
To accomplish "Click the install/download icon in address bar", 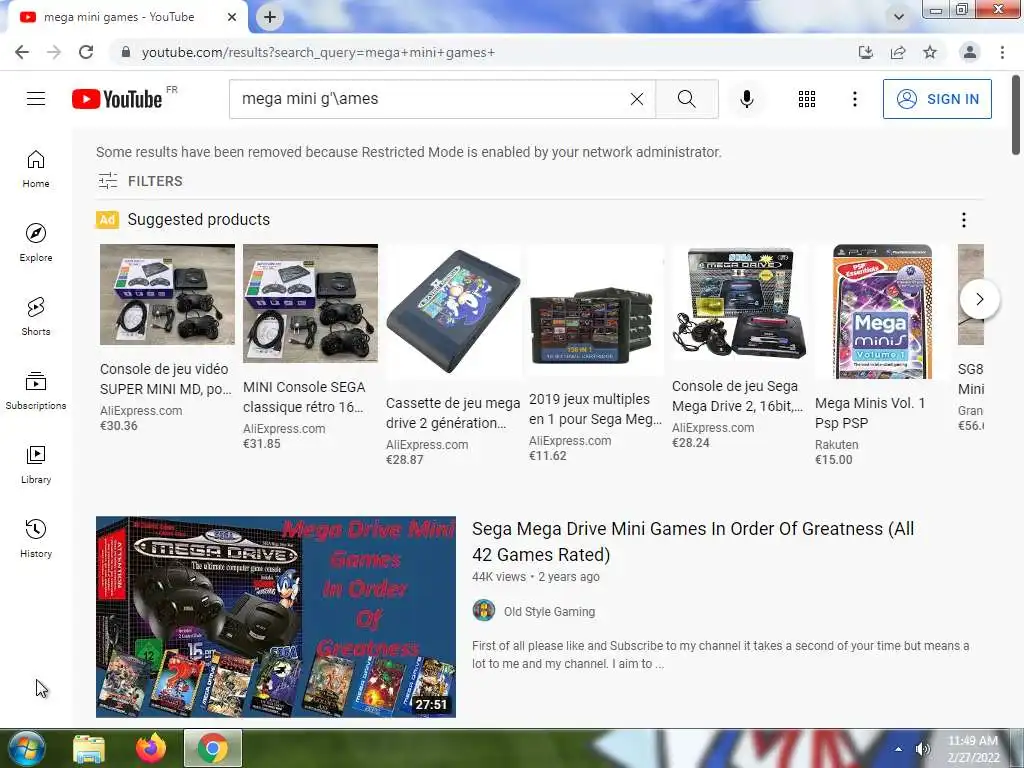I will [x=866, y=52].
